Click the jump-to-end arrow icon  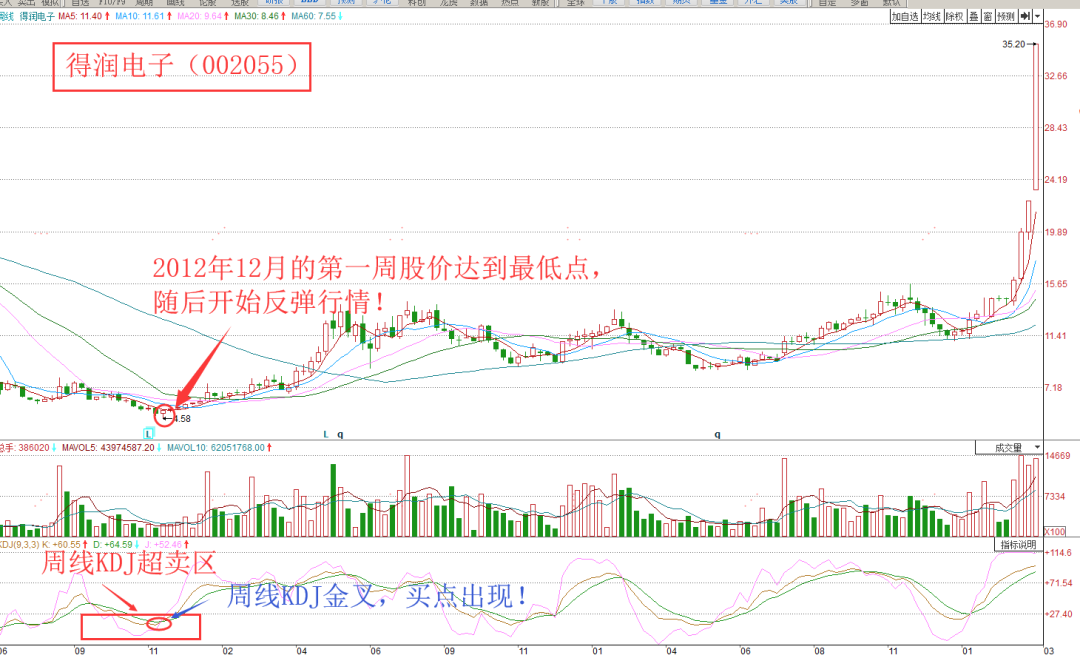[x=1026, y=16]
